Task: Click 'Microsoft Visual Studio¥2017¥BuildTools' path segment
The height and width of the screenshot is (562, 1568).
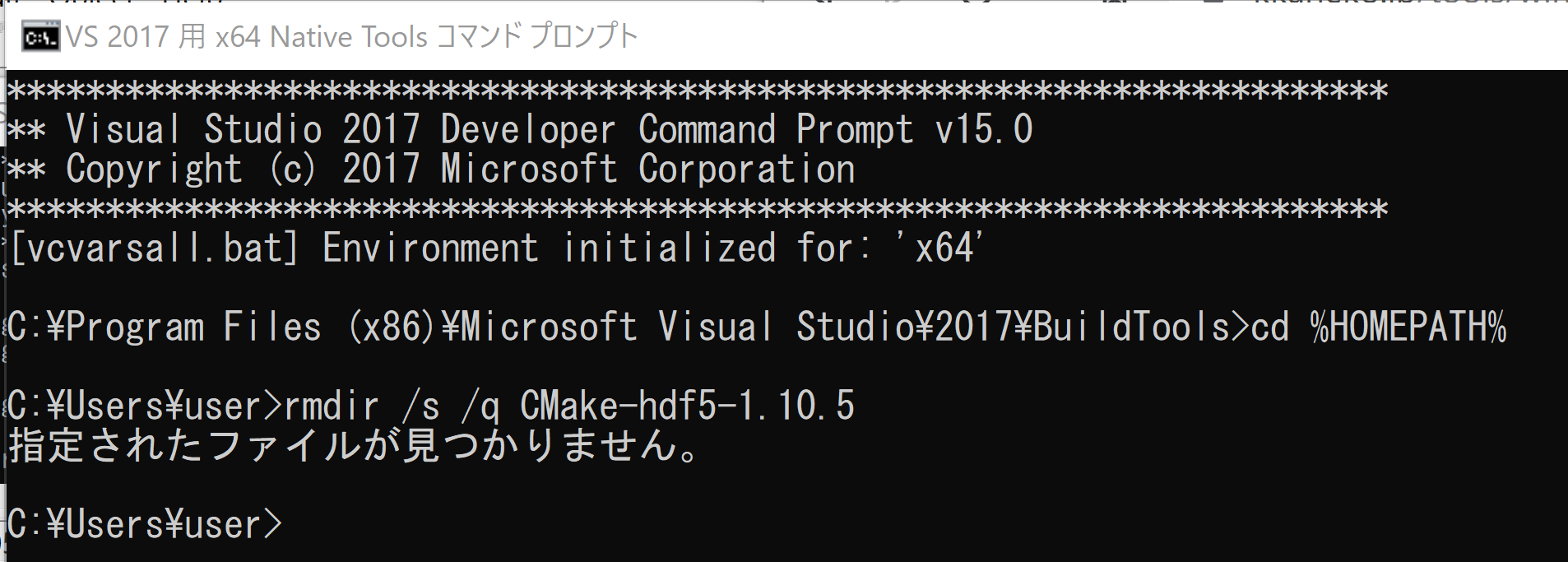Action: [x=845, y=327]
